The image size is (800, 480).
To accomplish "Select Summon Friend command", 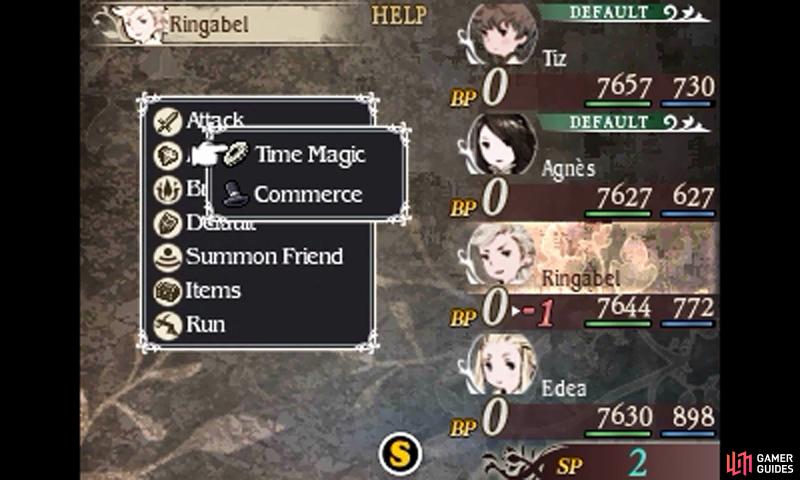I will pyautogui.click(x=264, y=256).
